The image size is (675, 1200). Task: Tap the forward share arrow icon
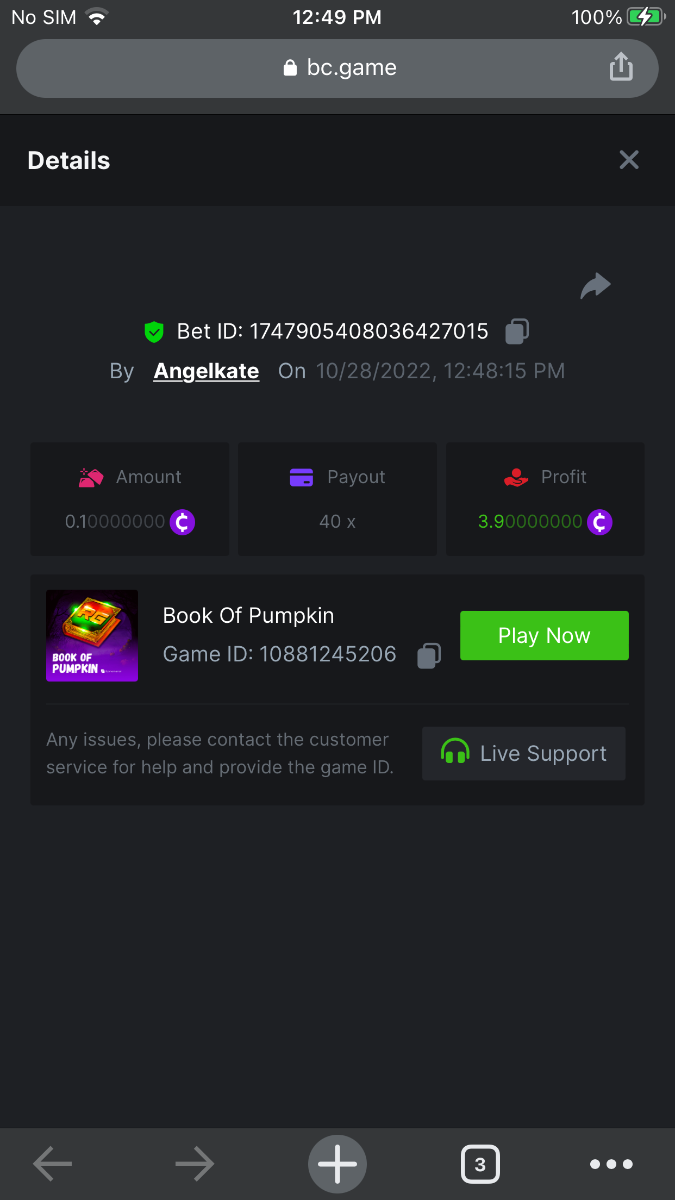click(x=595, y=287)
